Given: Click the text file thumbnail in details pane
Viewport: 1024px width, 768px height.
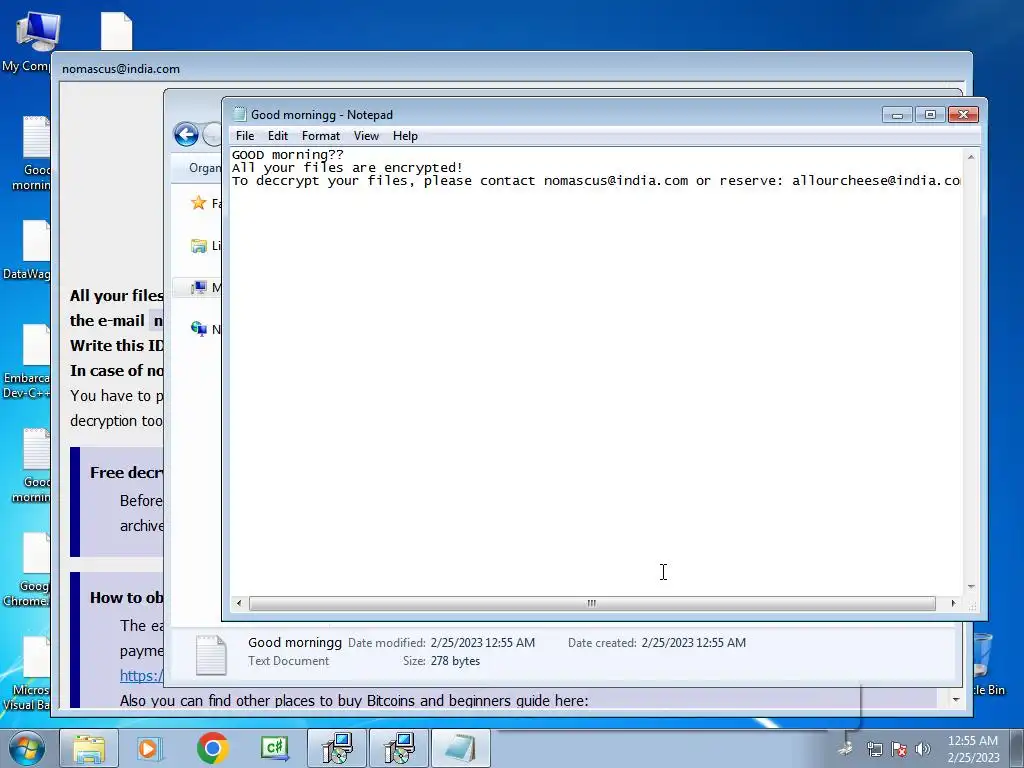Looking at the screenshot, I should (211, 654).
